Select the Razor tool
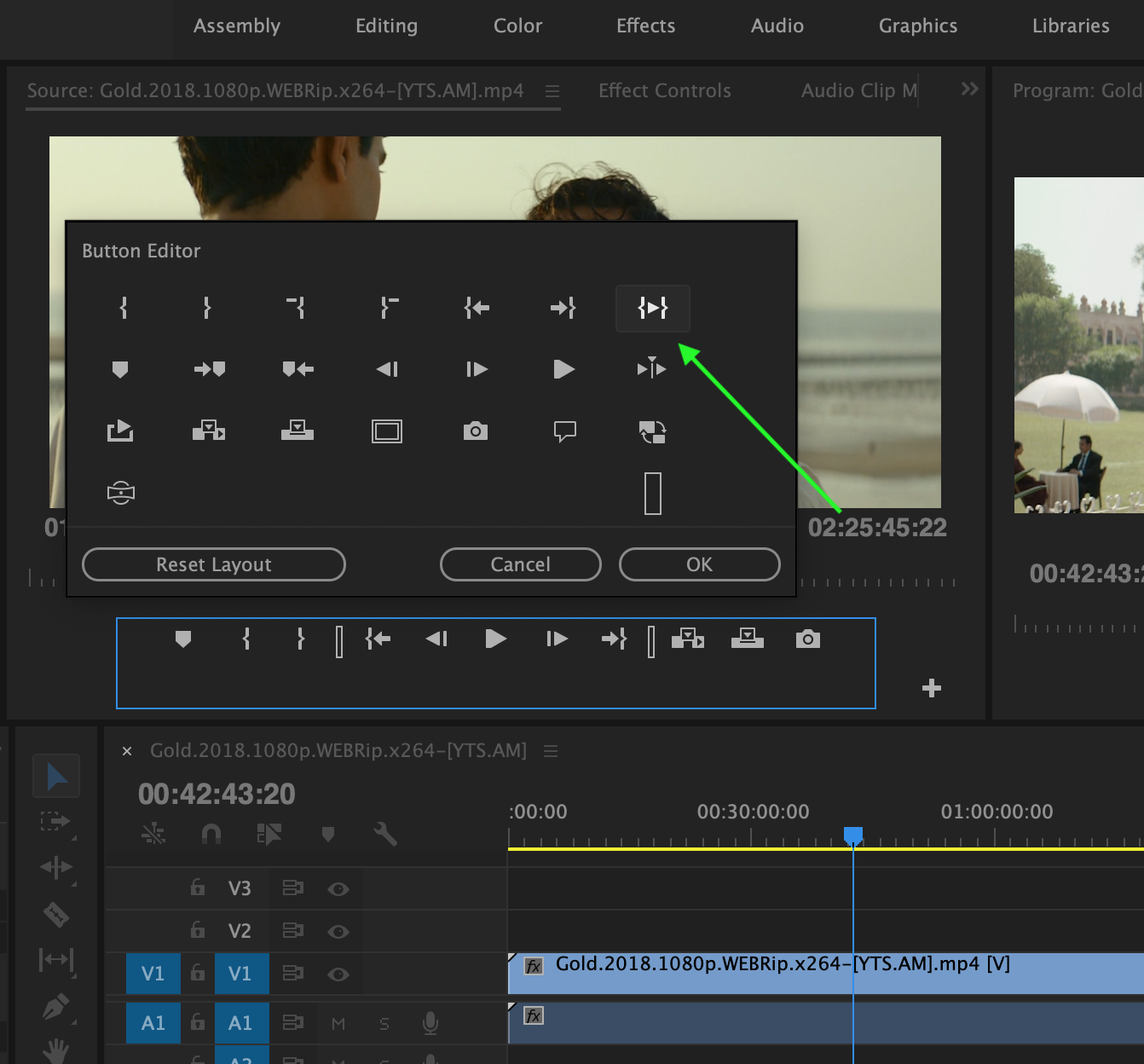The image size is (1144, 1064). pos(56,915)
